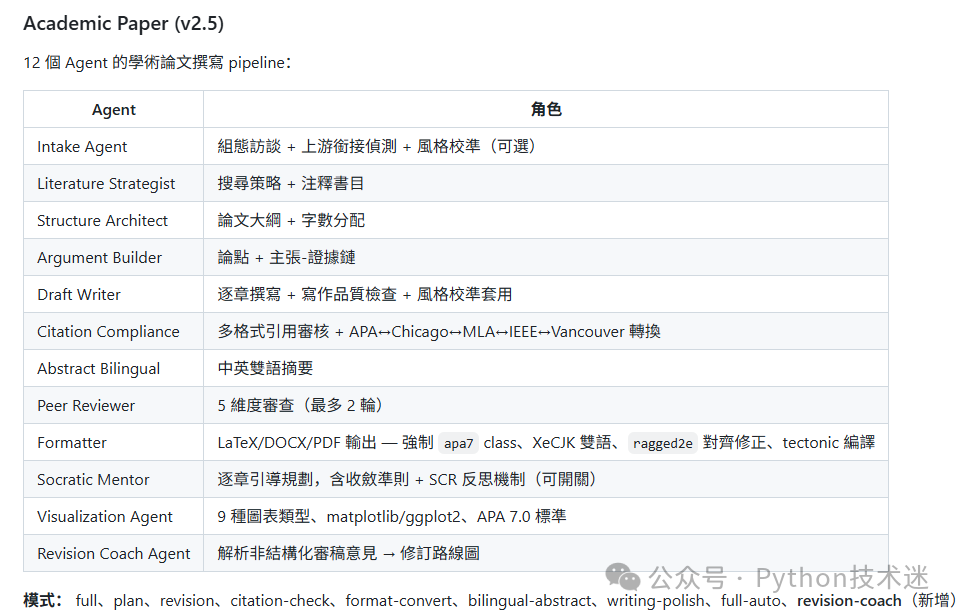The height and width of the screenshot is (616, 959).
Task: Click the Socratic Mentor agent name
Action: pos(92,479)
